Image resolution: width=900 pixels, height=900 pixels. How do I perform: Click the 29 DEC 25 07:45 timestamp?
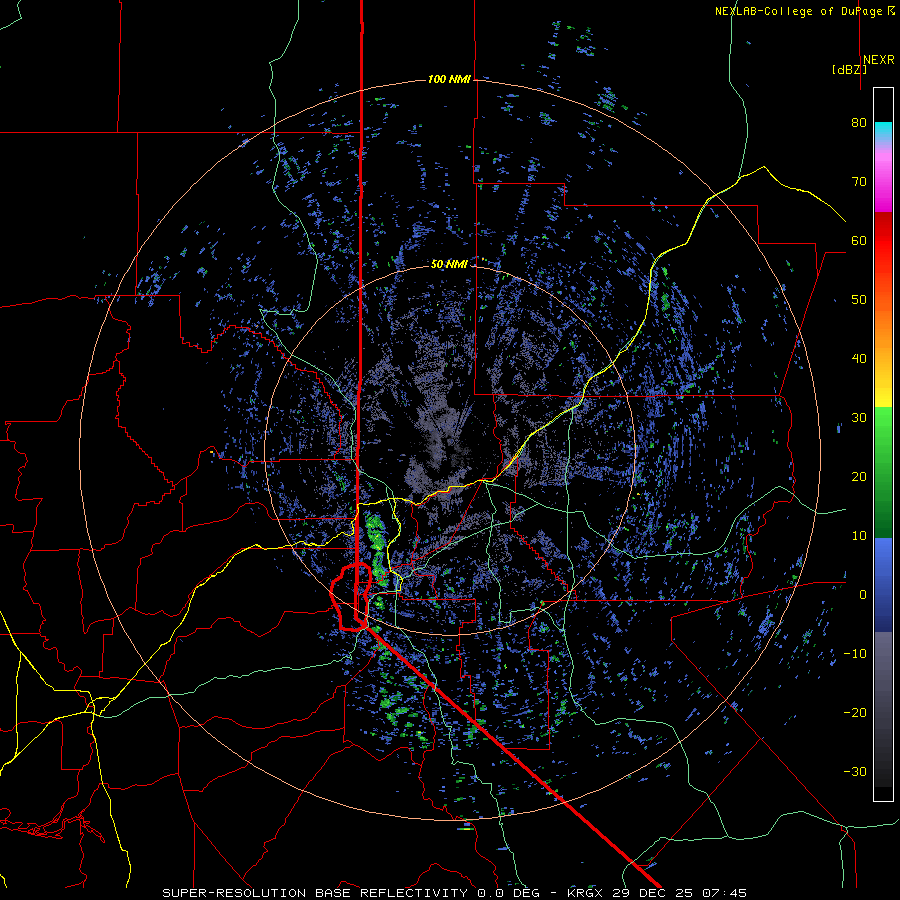(x=681, y=893)
